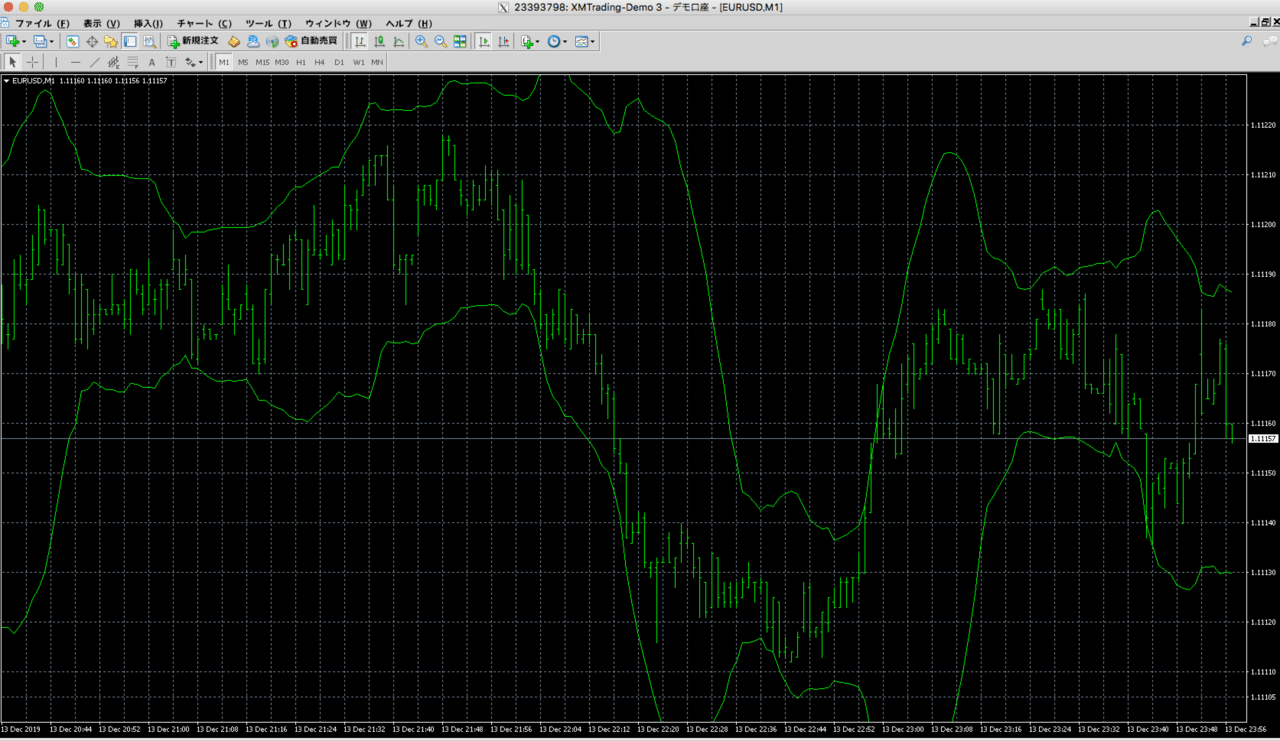Open the Strategy Tester icon
This screenshot has width=1280, height=741.
149,41
